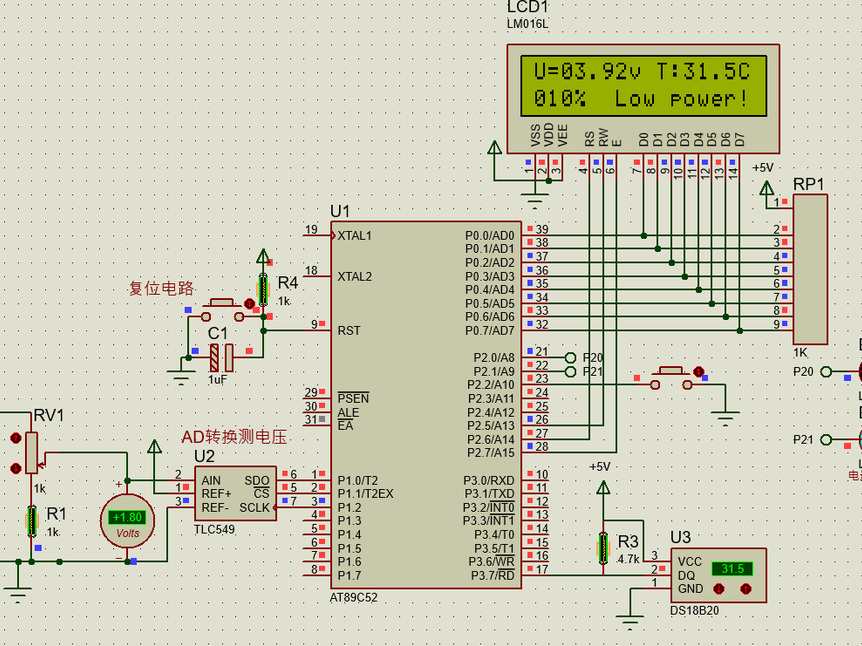
Task: Click the 'RV1' reference label
Action: (48, 415)
